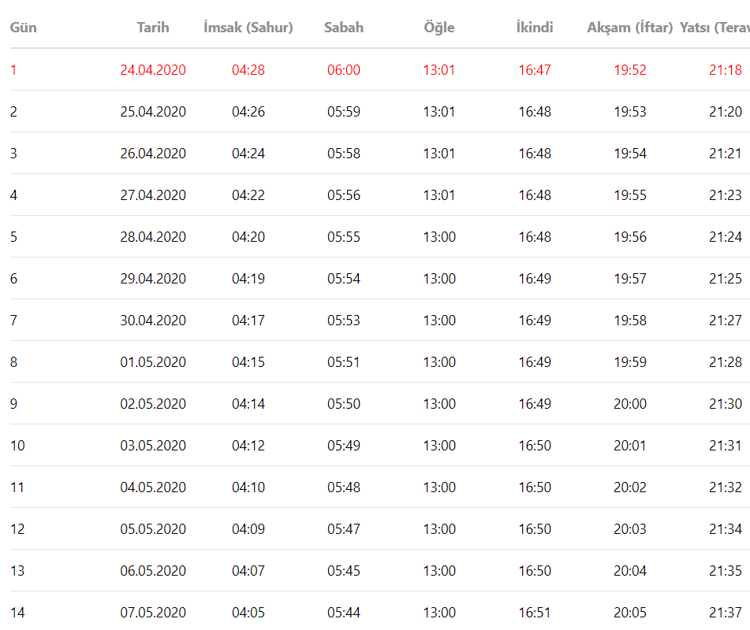Click the highlighted date 24.04.2020
Screen dimensions: 750x630
pyautogui.click(x=153, y=70)
